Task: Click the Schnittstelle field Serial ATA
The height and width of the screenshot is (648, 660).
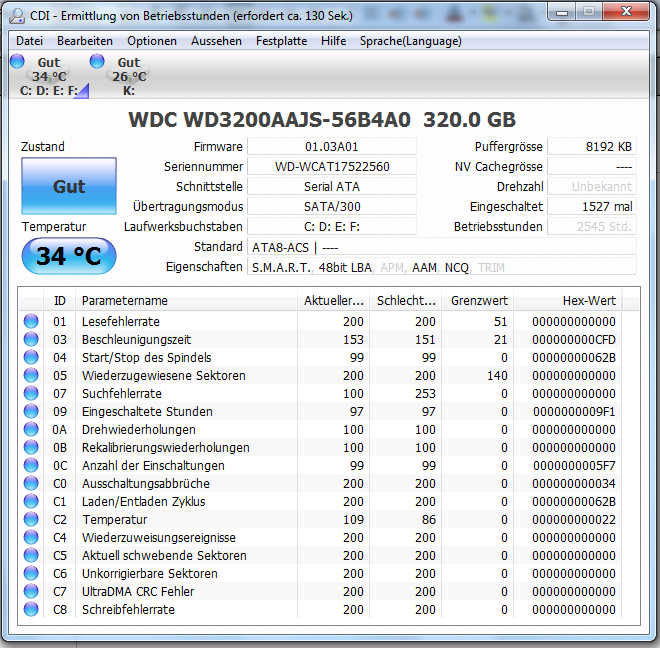Action: point(332,187)
